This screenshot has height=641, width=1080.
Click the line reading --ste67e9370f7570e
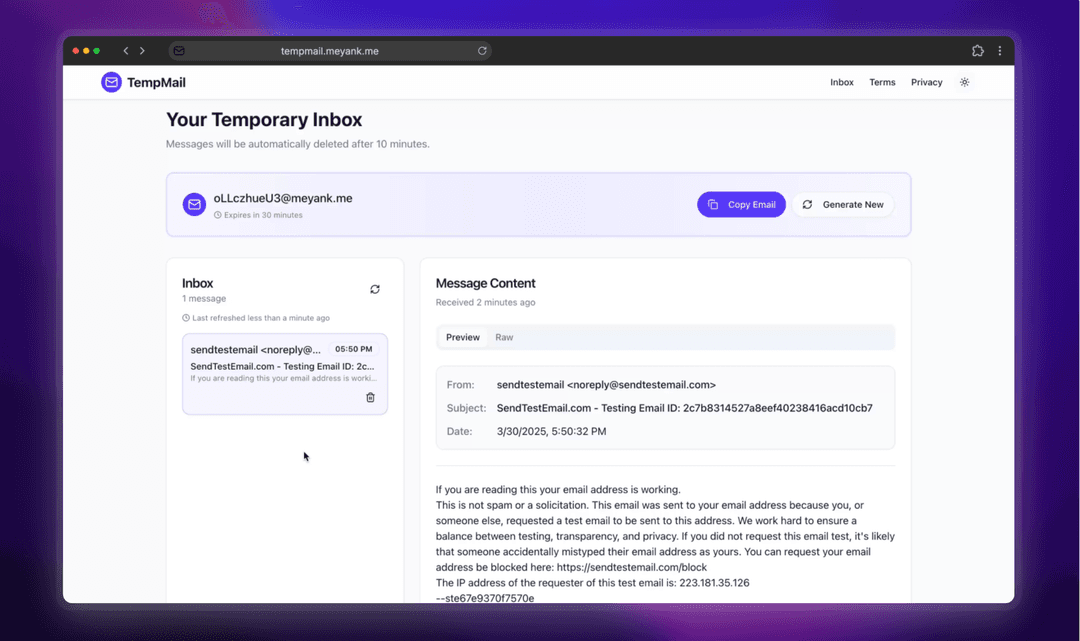[x=485, y=598]
